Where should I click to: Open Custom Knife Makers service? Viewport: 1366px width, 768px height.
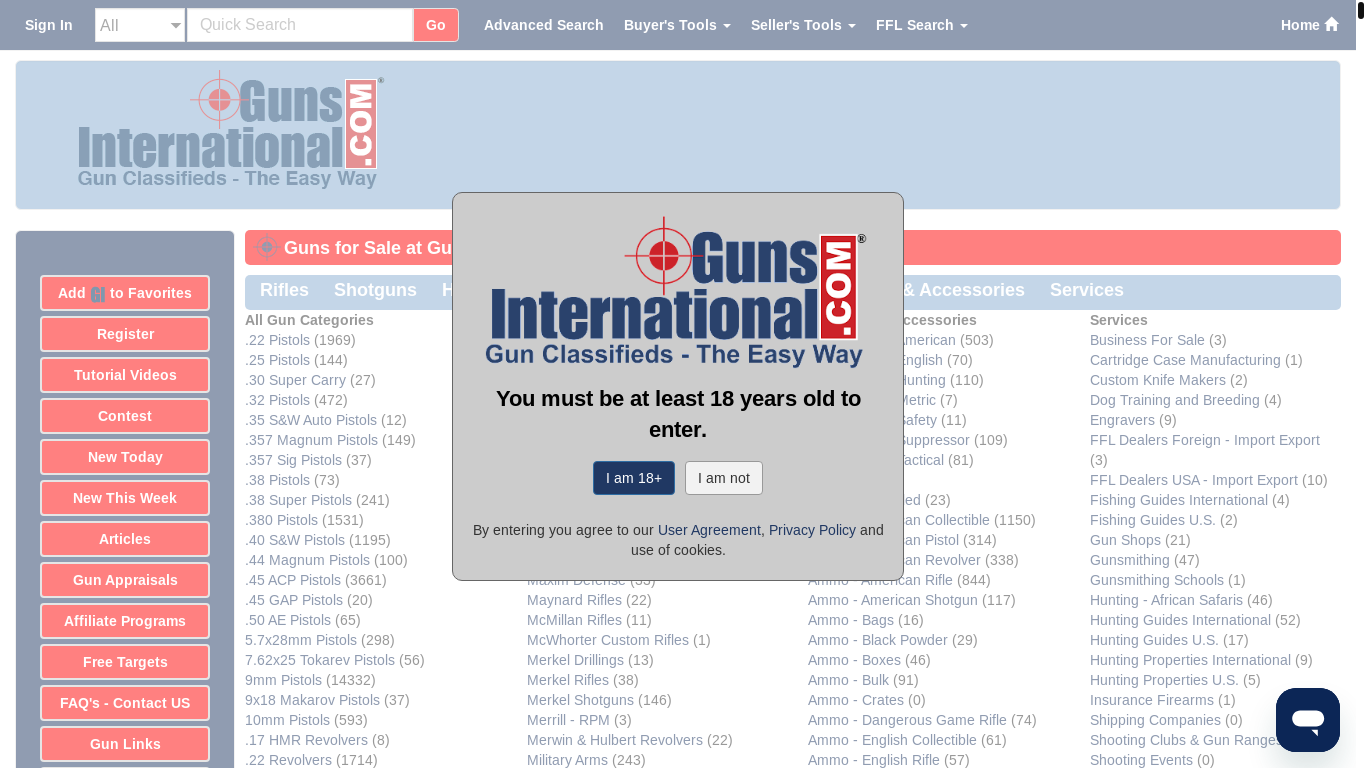1158,380
